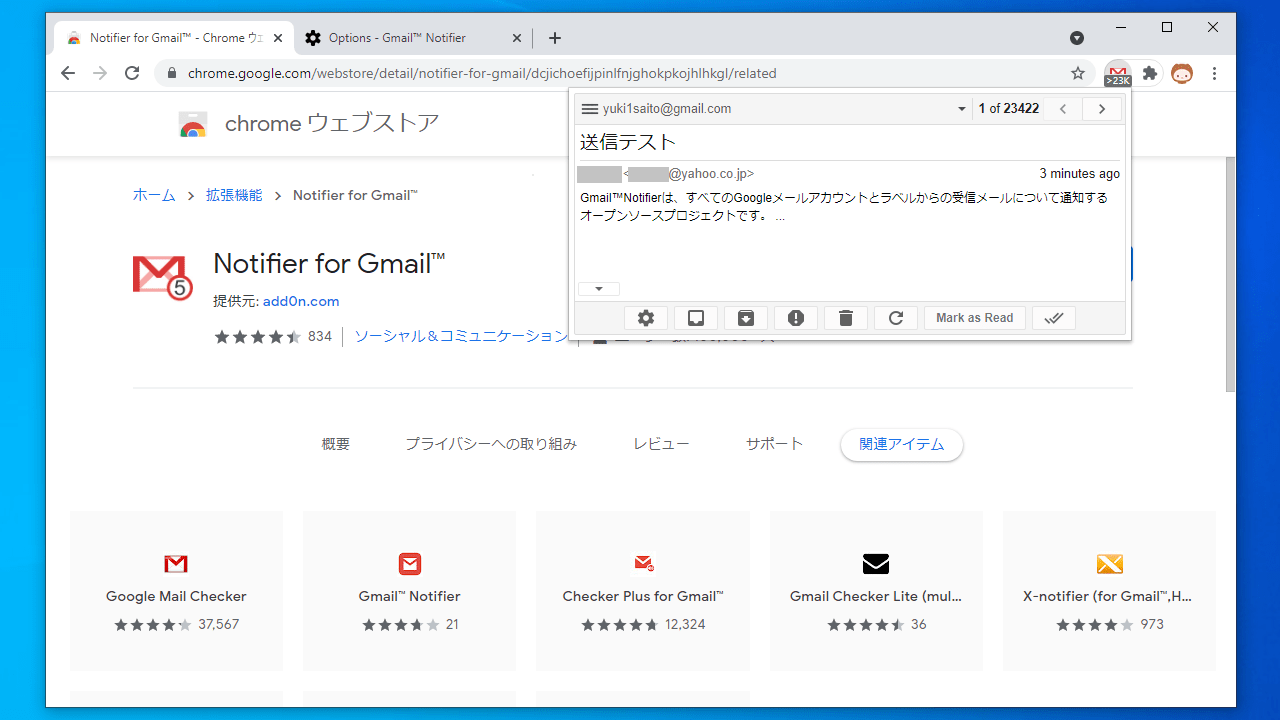
Task: Click the page's vertical scrollbar
Action: [x=1230, y=275]
